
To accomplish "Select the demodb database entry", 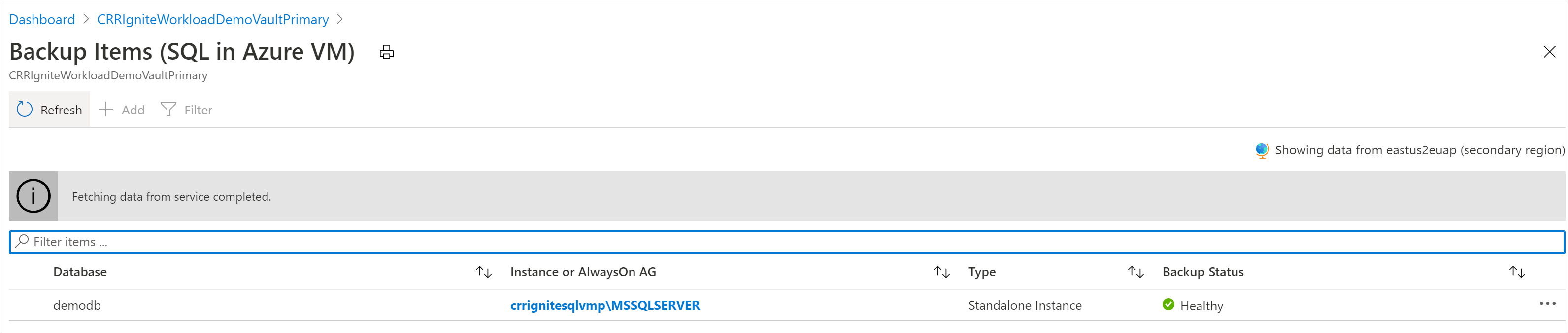I will pyautogui.click(x=77, y=305).
